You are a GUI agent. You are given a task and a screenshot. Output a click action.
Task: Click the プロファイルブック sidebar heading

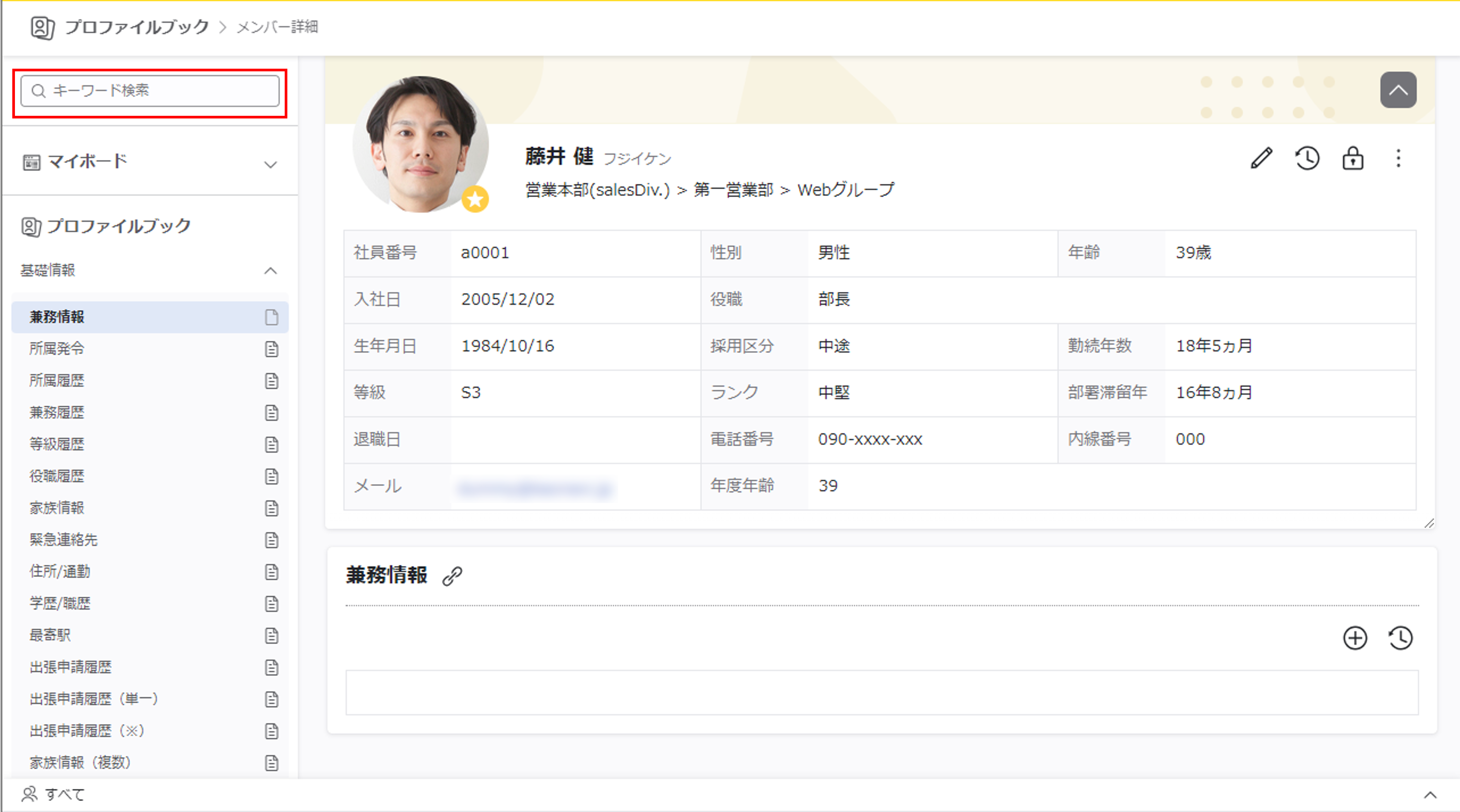click(118, 226)
